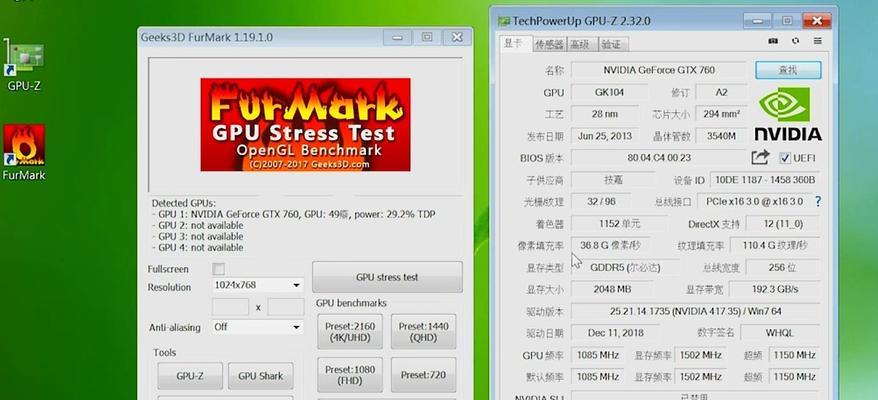878x400 pixels.
Task: Click the GPU value GK104
Action: (x=609, y=92)
